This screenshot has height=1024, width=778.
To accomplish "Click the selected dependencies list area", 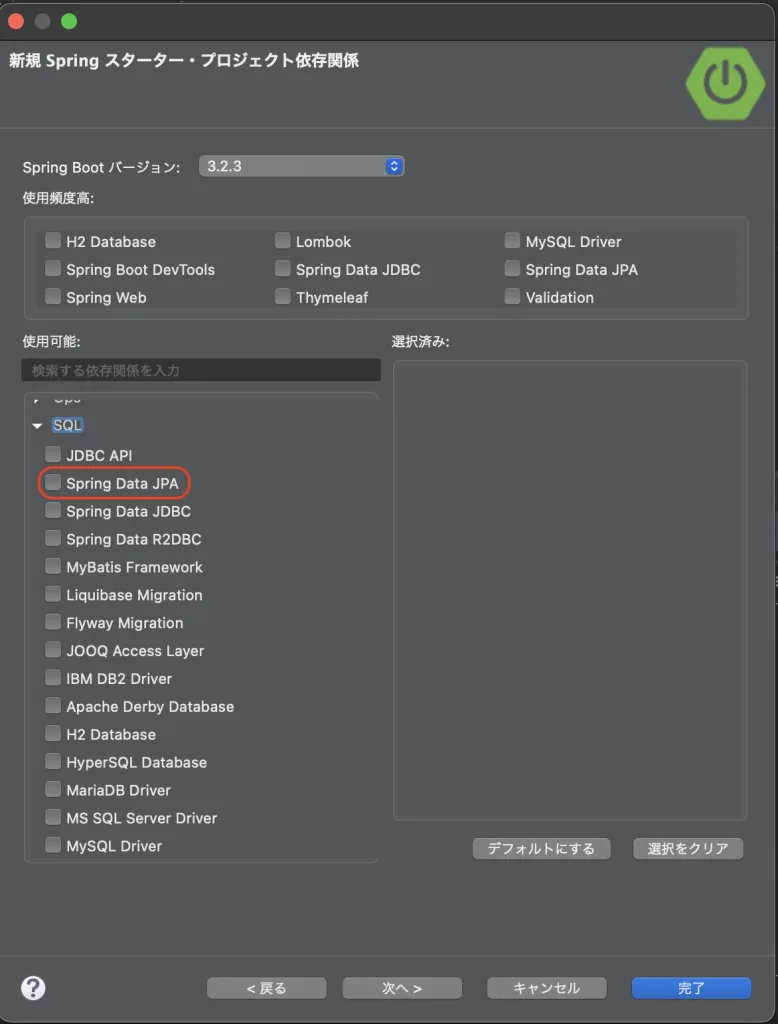I will click(570, 590).
